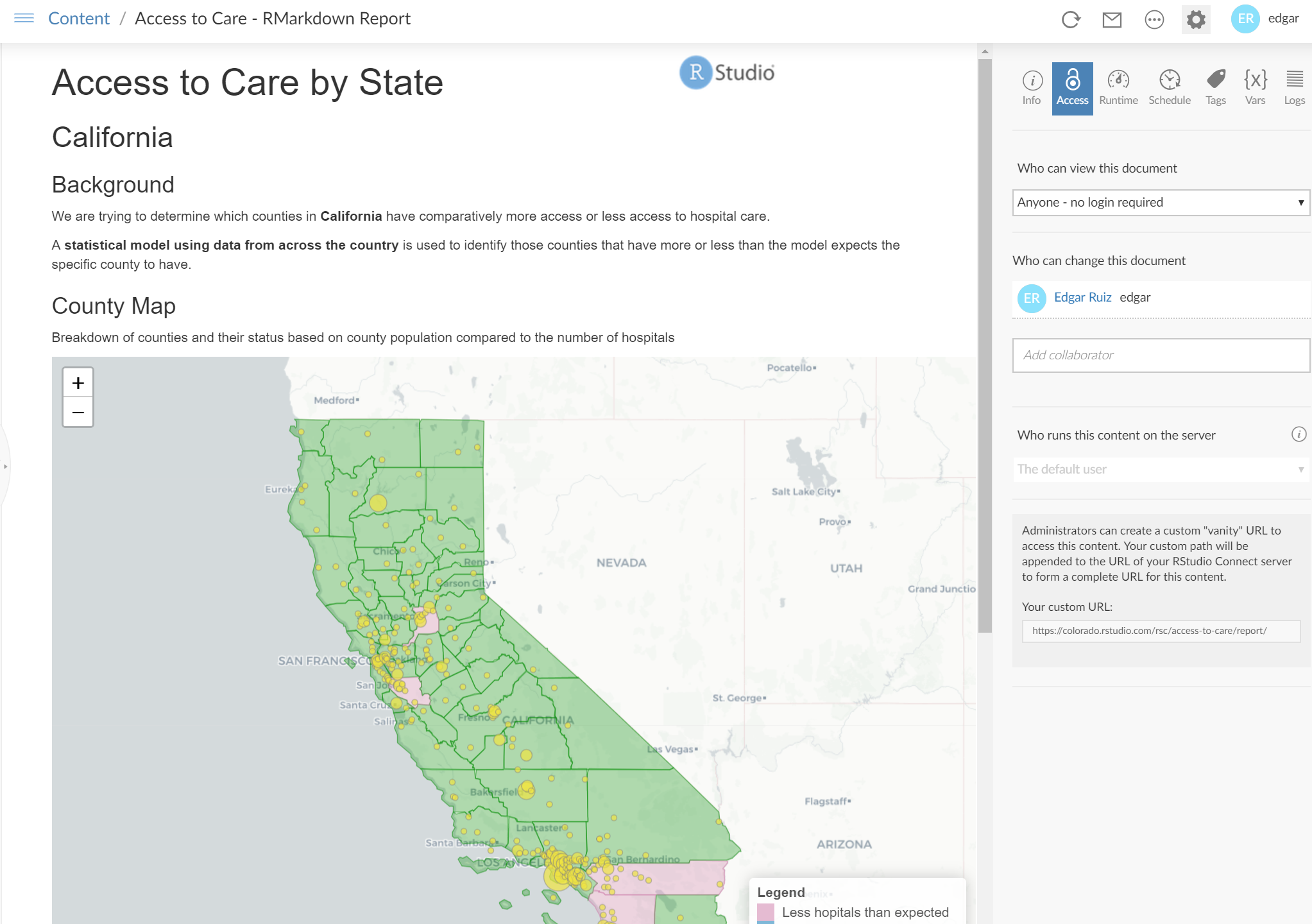The height and width of the screenshot is (924, 1312).
Task: Open the edgar user account menu
Action: coord(1265,19)
